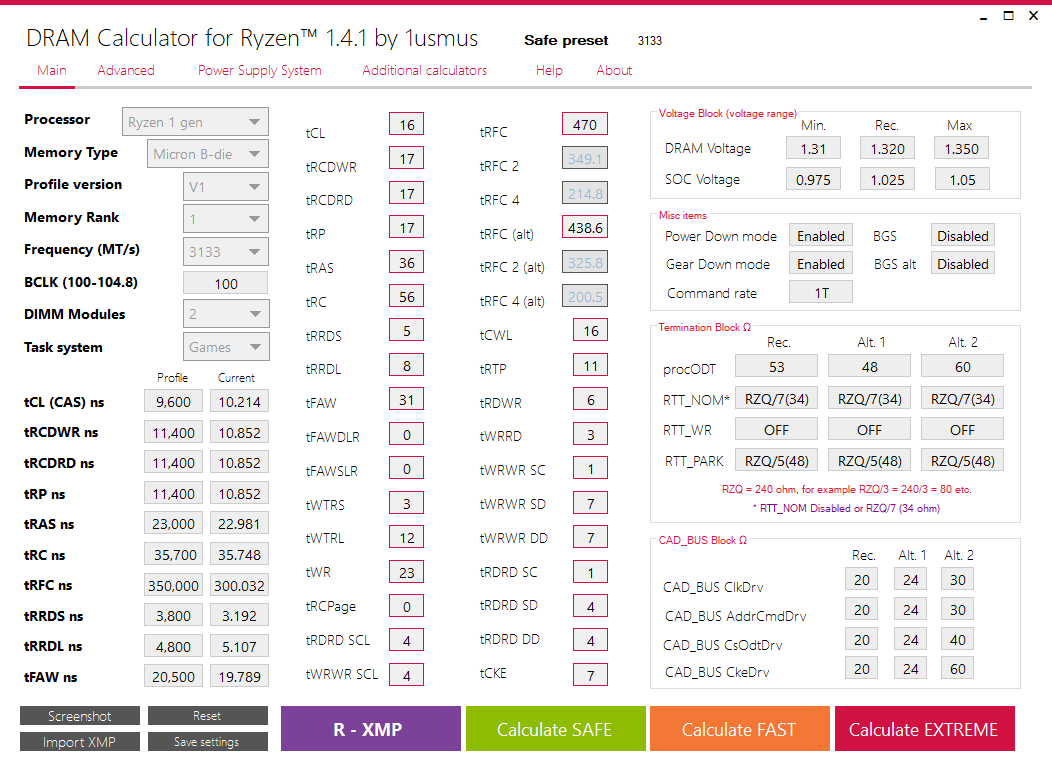Viewport: 1052px width, 771px height.
Task: Select SOC Voltage Rec. value 1.025
Action: [887, 180]
